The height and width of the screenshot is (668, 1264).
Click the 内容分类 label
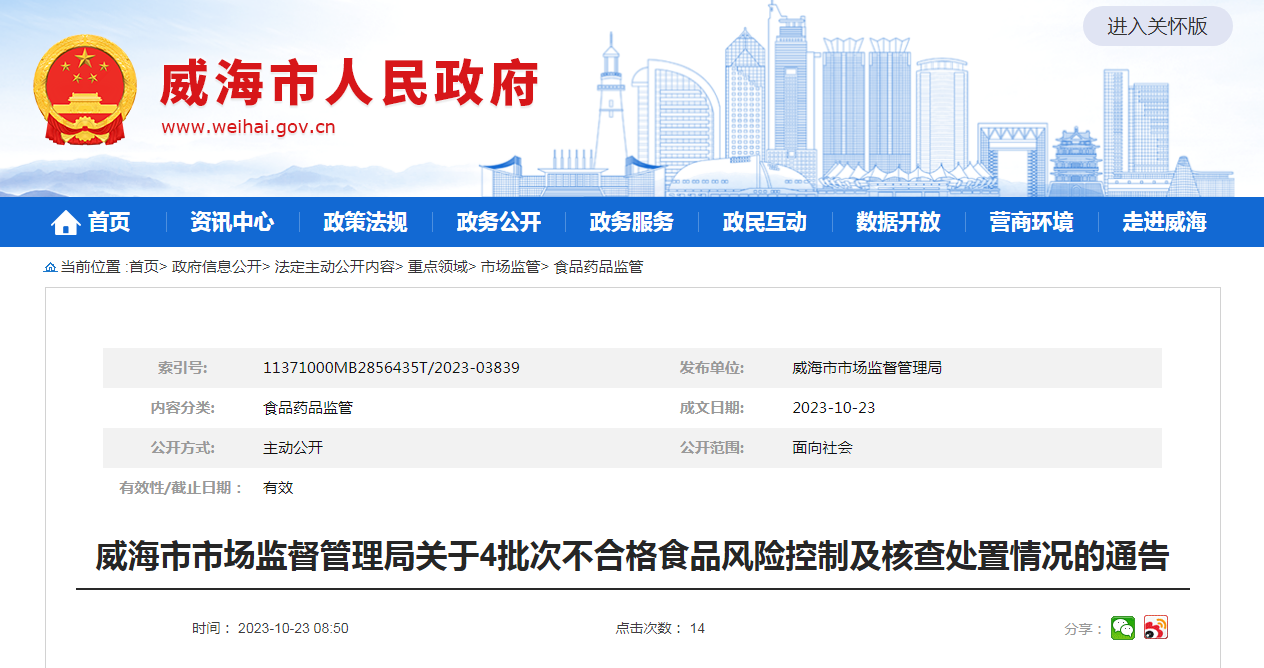[x=182, y=408]
